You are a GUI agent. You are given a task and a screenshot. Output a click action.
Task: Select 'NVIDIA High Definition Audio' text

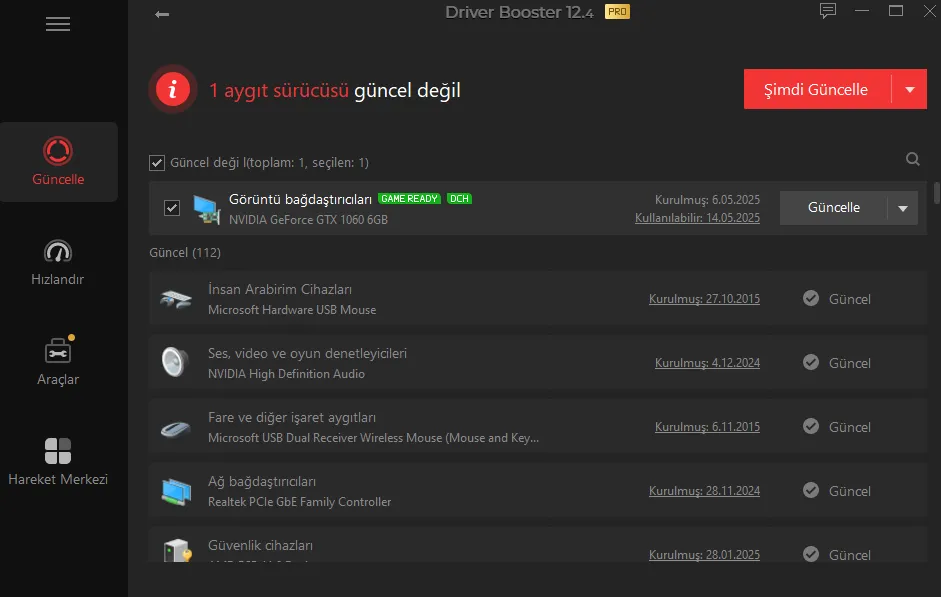pyautogui.click(x=286, y=374)
